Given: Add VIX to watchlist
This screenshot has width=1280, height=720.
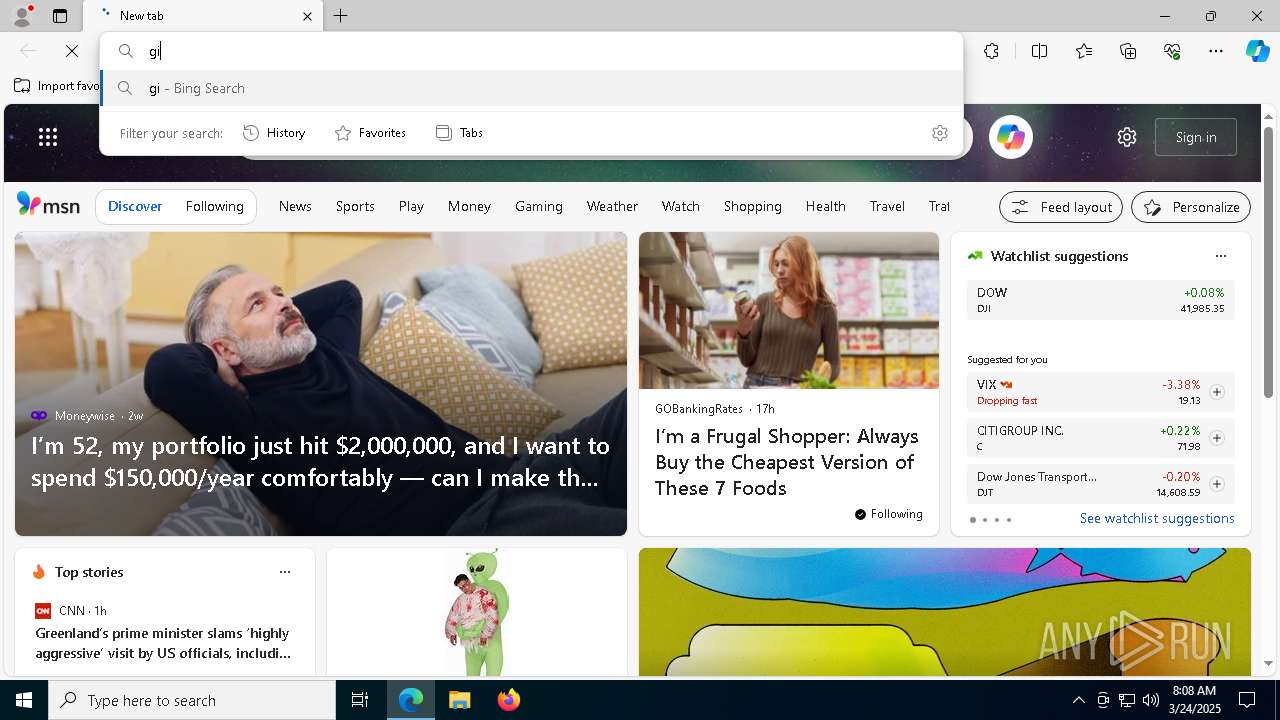Looking at the screenshot, I should point(1217,392).
